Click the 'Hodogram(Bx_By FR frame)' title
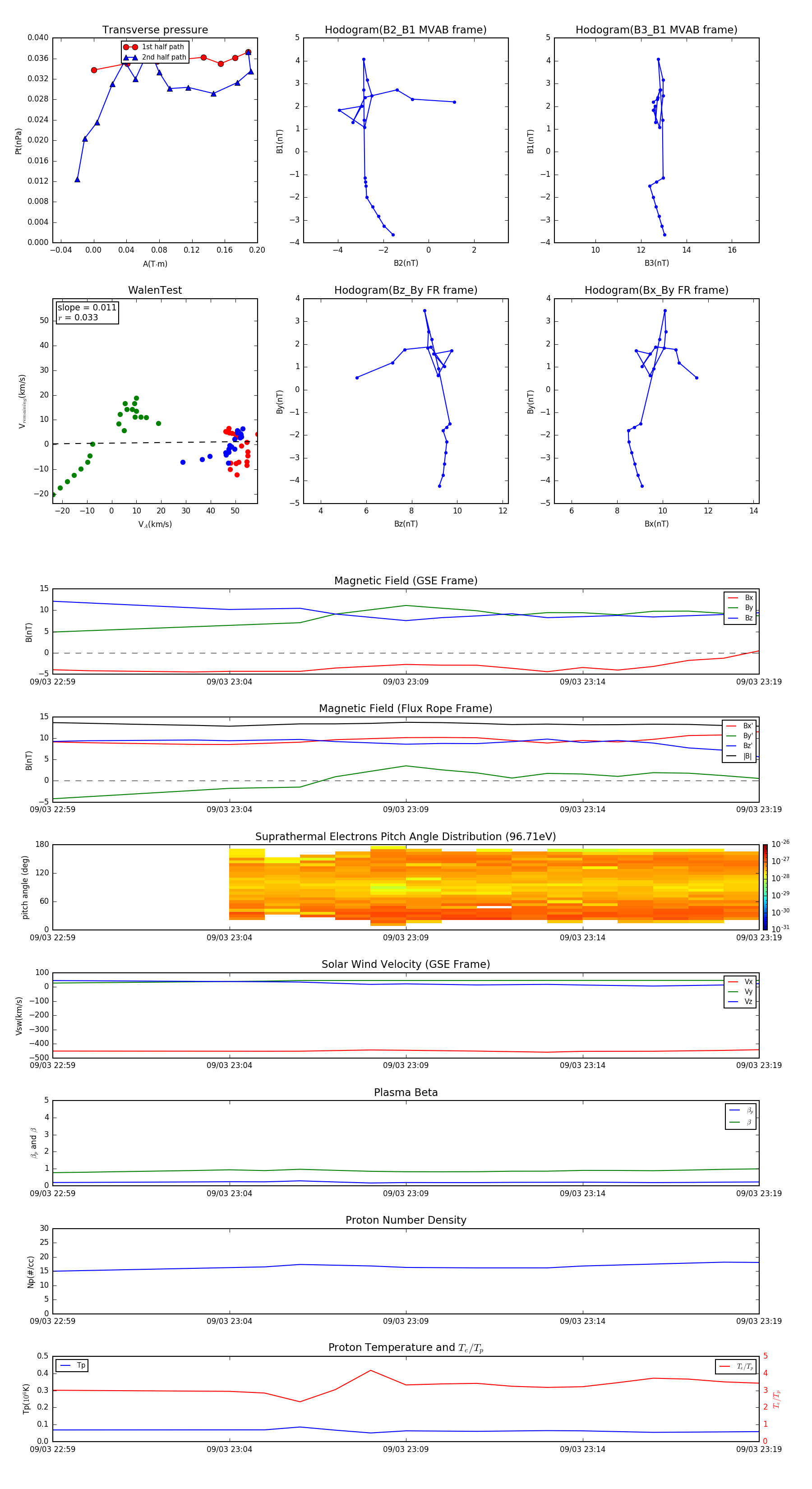812x1489 pixels. [x=656, y=290]
